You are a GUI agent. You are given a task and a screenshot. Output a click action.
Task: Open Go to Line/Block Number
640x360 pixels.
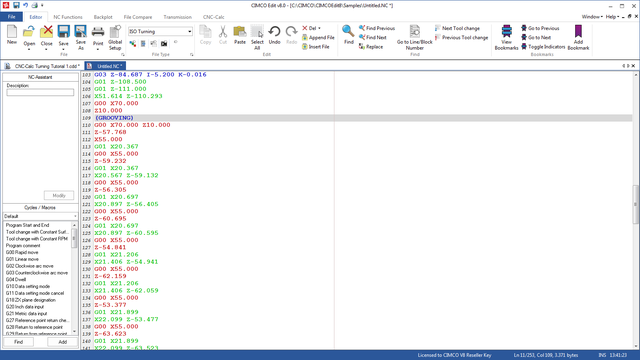coord(415,37)
